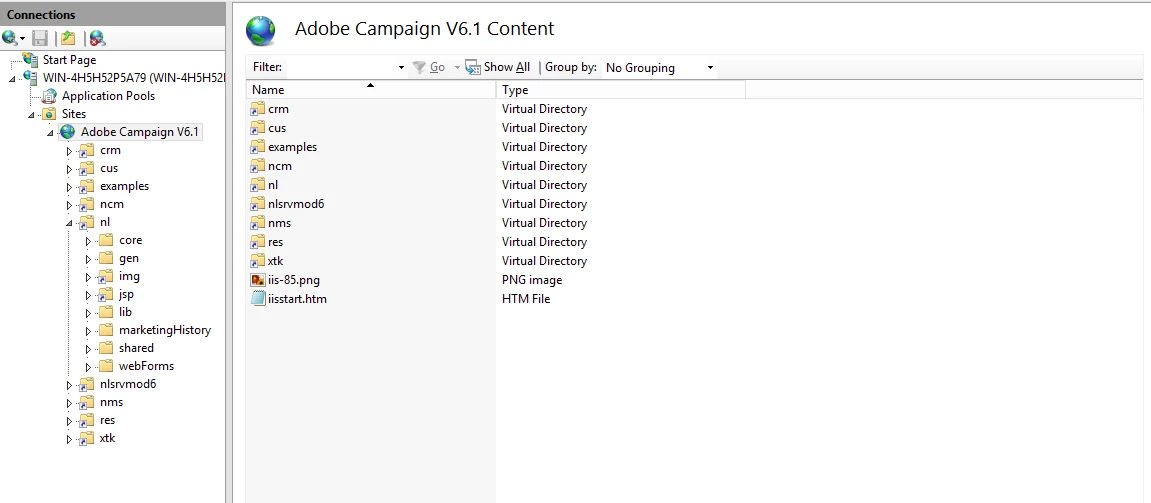The image size is (1151, 503).
Task: Expand the crm node in the tree
Action: [70, 151]
